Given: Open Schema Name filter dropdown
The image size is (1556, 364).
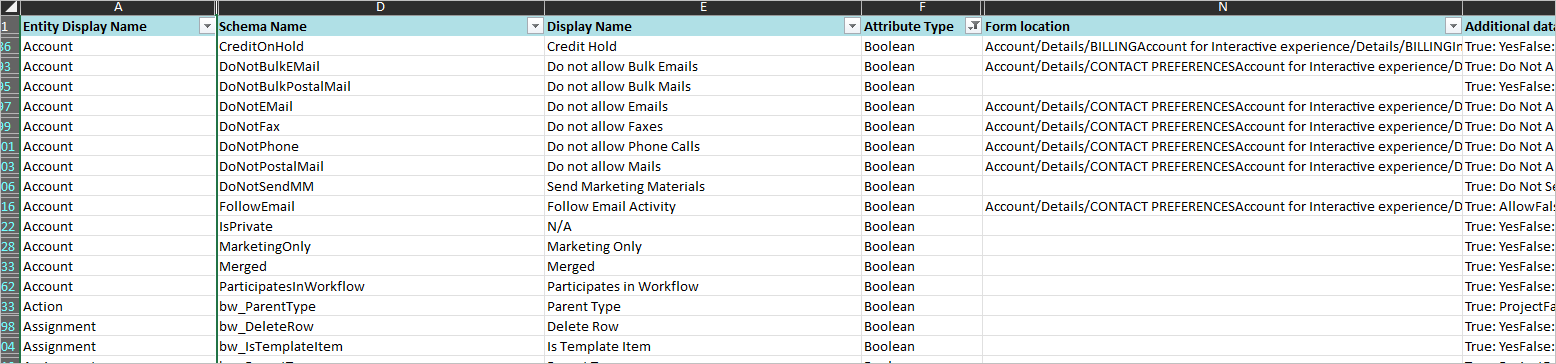Looking at the screenshot, I should coord(535,27).
